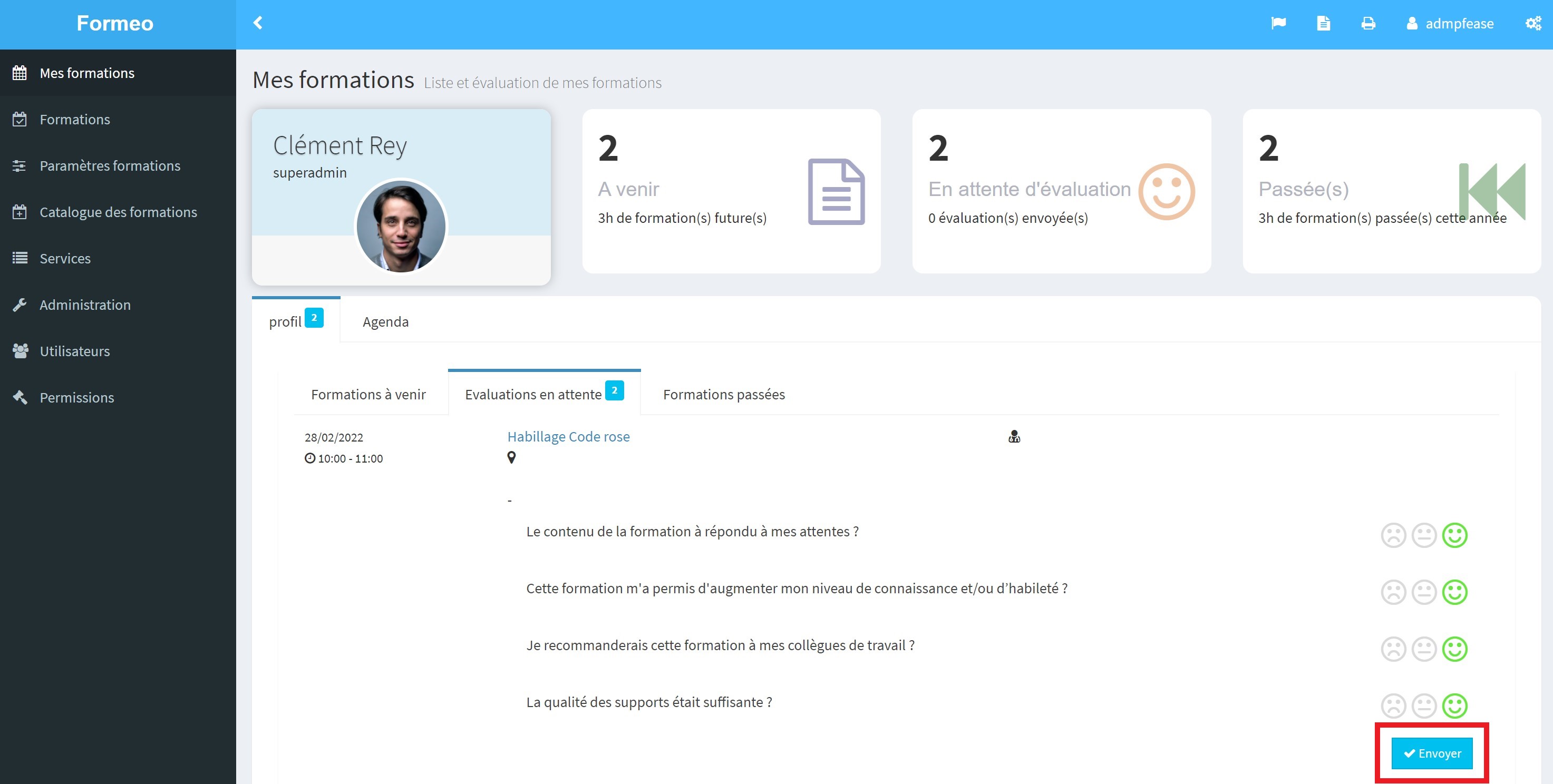Click the Mes formations page heading
The height and width of the screenshot is (784, 1553).
point(333,80)
